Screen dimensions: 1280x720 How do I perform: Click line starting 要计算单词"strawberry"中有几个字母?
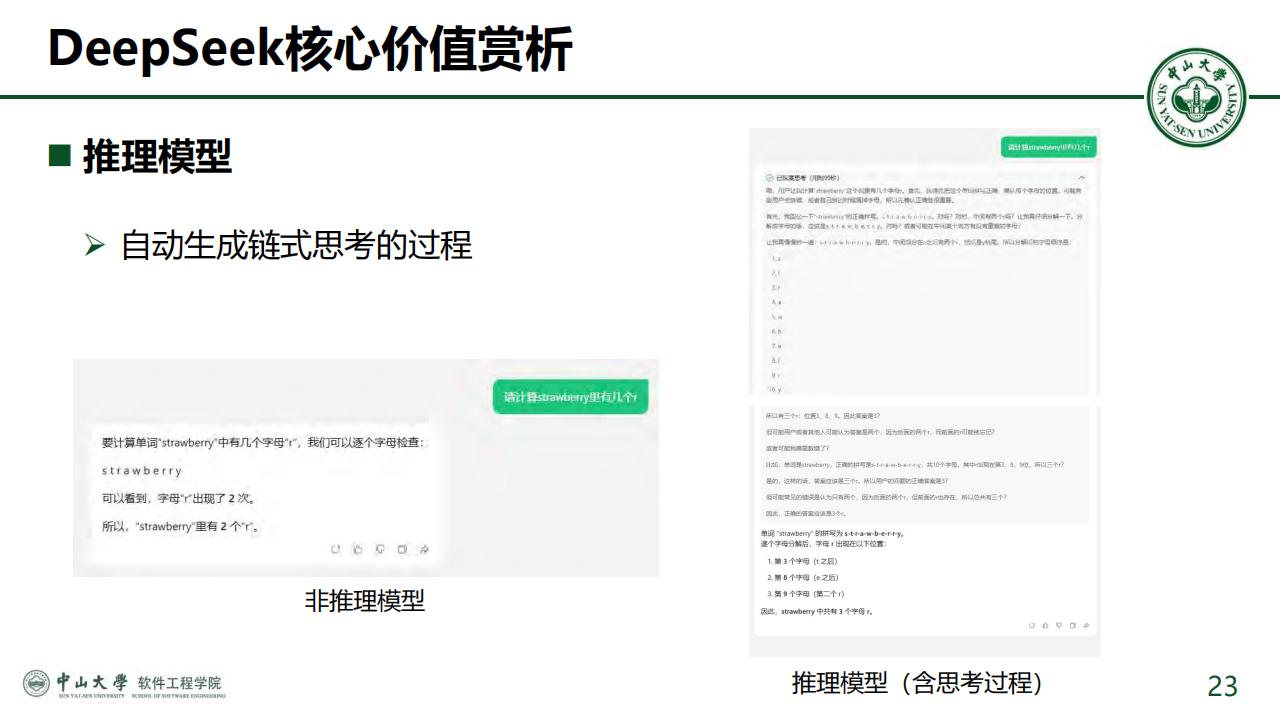[x=264, y=442]
